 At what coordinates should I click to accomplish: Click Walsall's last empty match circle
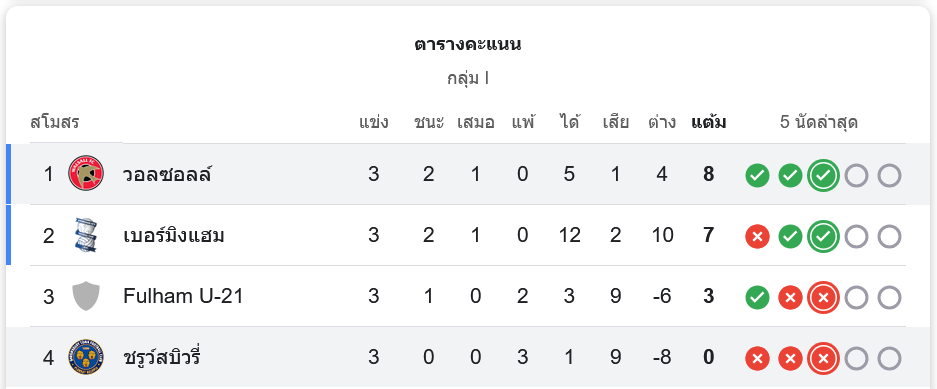click(889, 176)
